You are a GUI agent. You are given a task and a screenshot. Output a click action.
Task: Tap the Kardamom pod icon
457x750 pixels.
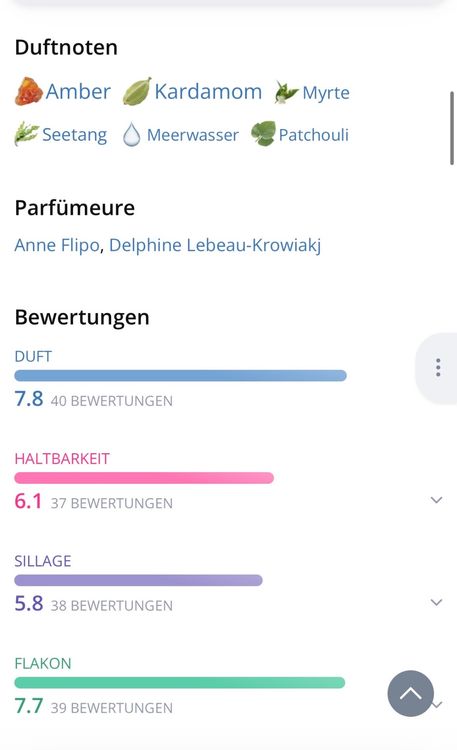[x=137, y=91]
